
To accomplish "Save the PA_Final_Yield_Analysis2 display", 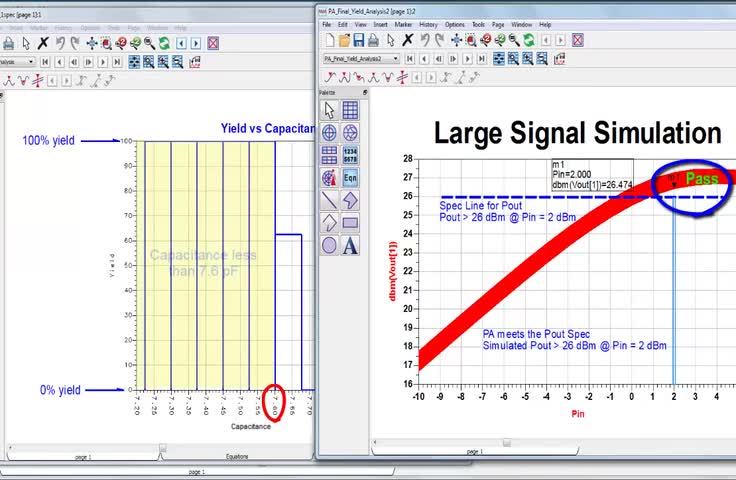I will click(359, 40).
